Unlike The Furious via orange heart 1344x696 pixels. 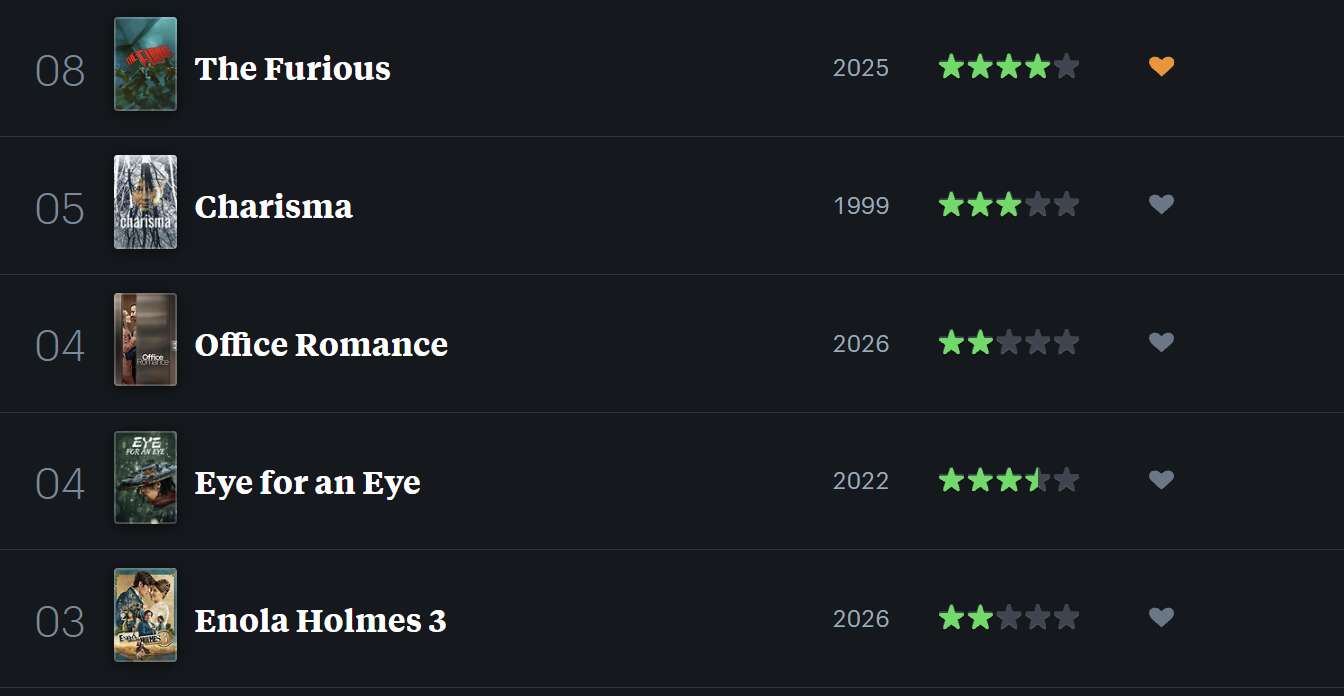tap(1161, 67)
